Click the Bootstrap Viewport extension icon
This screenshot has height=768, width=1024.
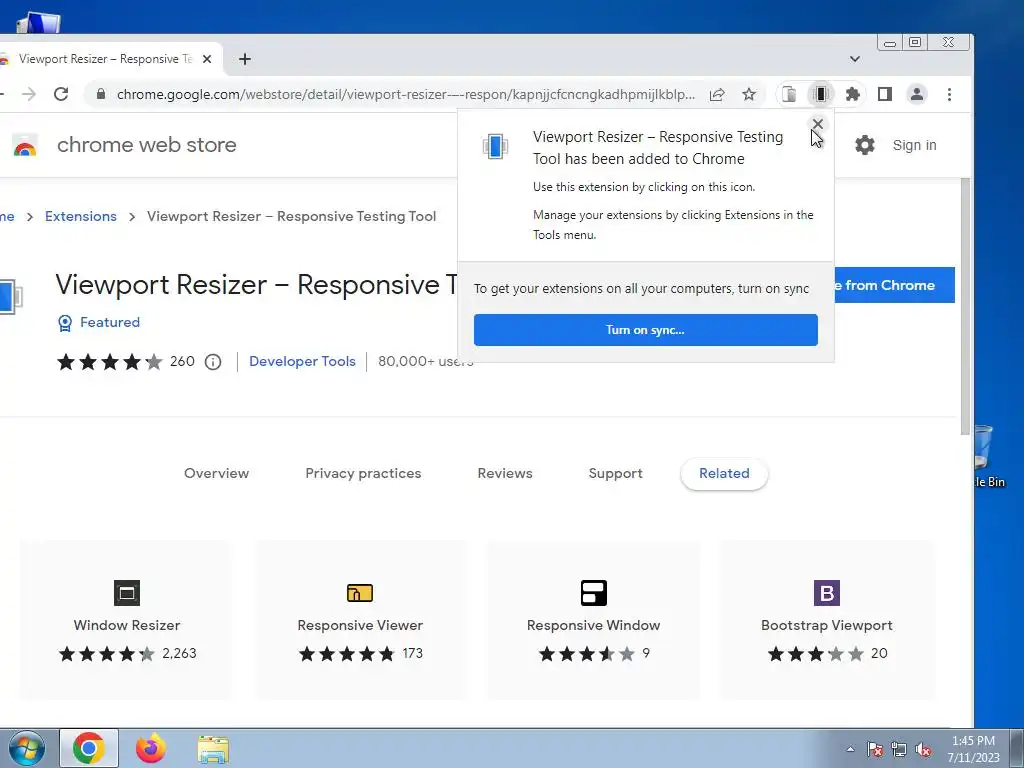[827, 593]
